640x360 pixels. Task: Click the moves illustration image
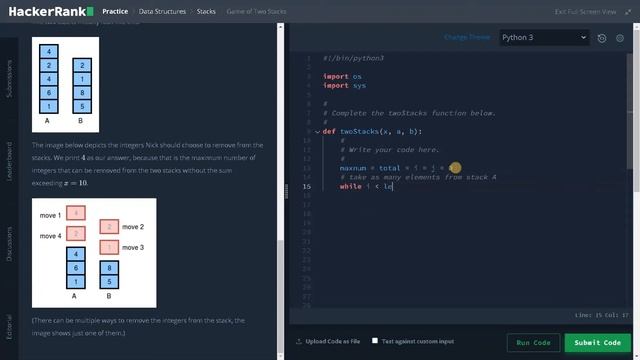click(94, 253)
